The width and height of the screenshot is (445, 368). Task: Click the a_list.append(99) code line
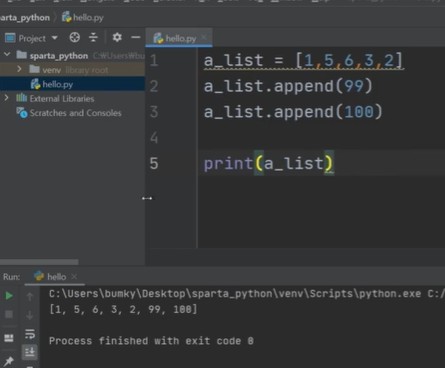[x=288, y=86]
